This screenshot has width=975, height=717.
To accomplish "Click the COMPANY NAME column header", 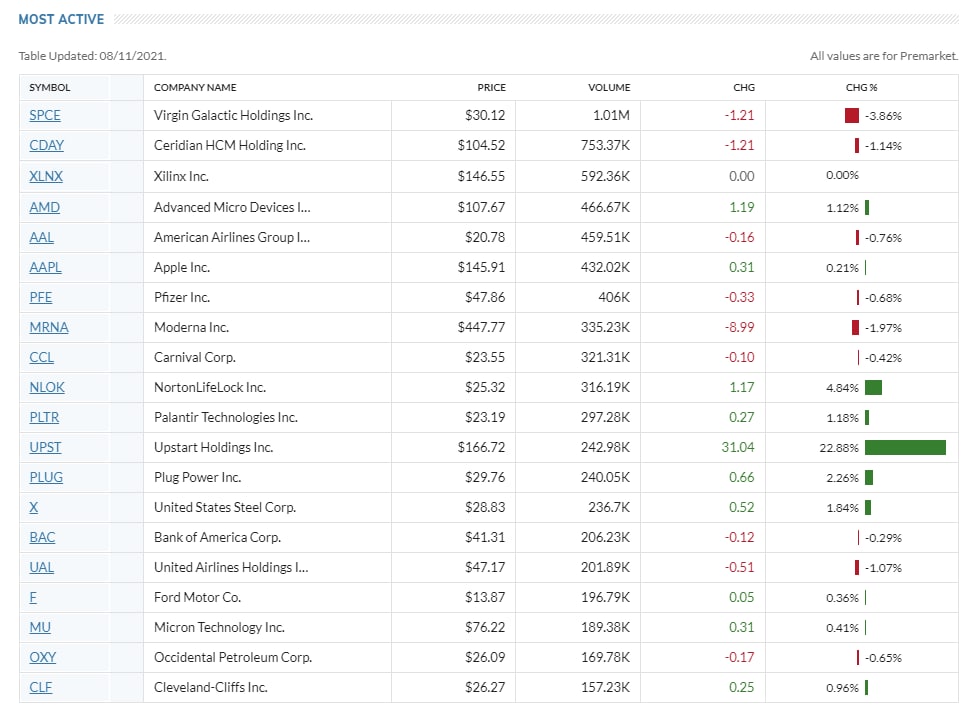I will [195, 88].
